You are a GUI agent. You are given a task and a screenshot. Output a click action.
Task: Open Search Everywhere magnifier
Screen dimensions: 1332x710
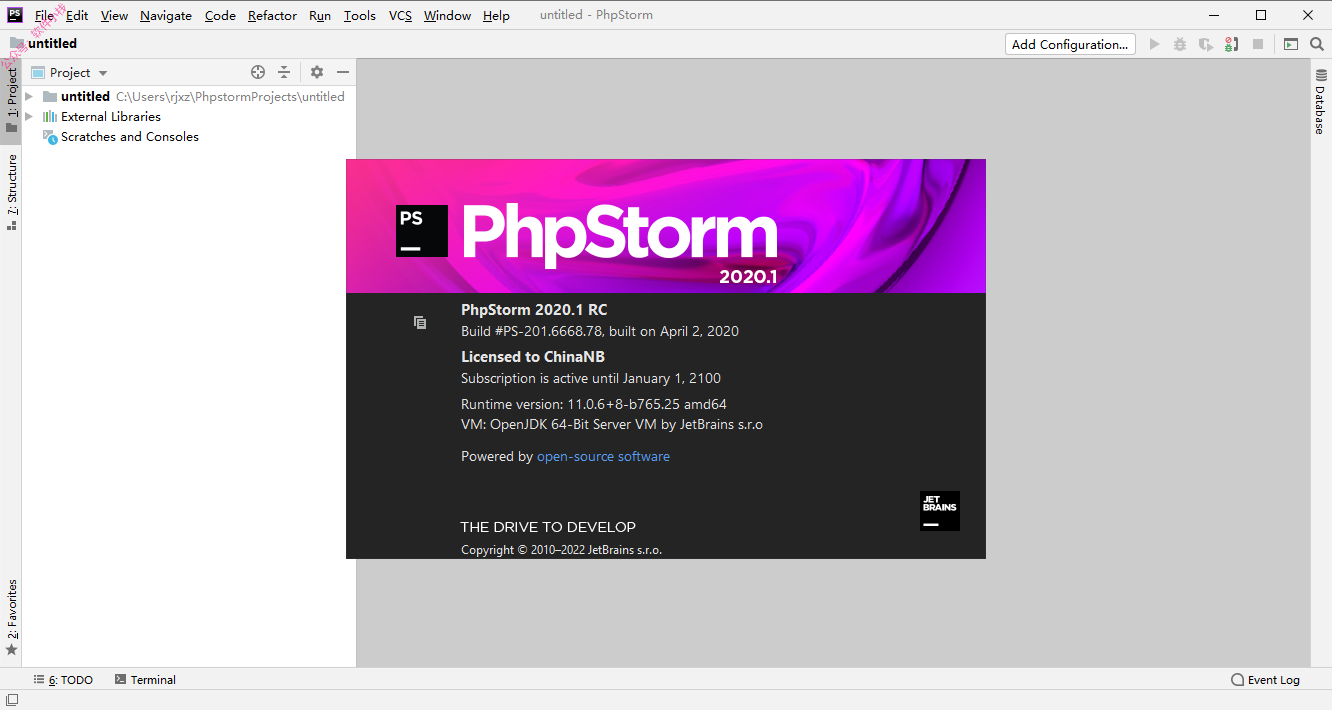[x=1317, y=44]
